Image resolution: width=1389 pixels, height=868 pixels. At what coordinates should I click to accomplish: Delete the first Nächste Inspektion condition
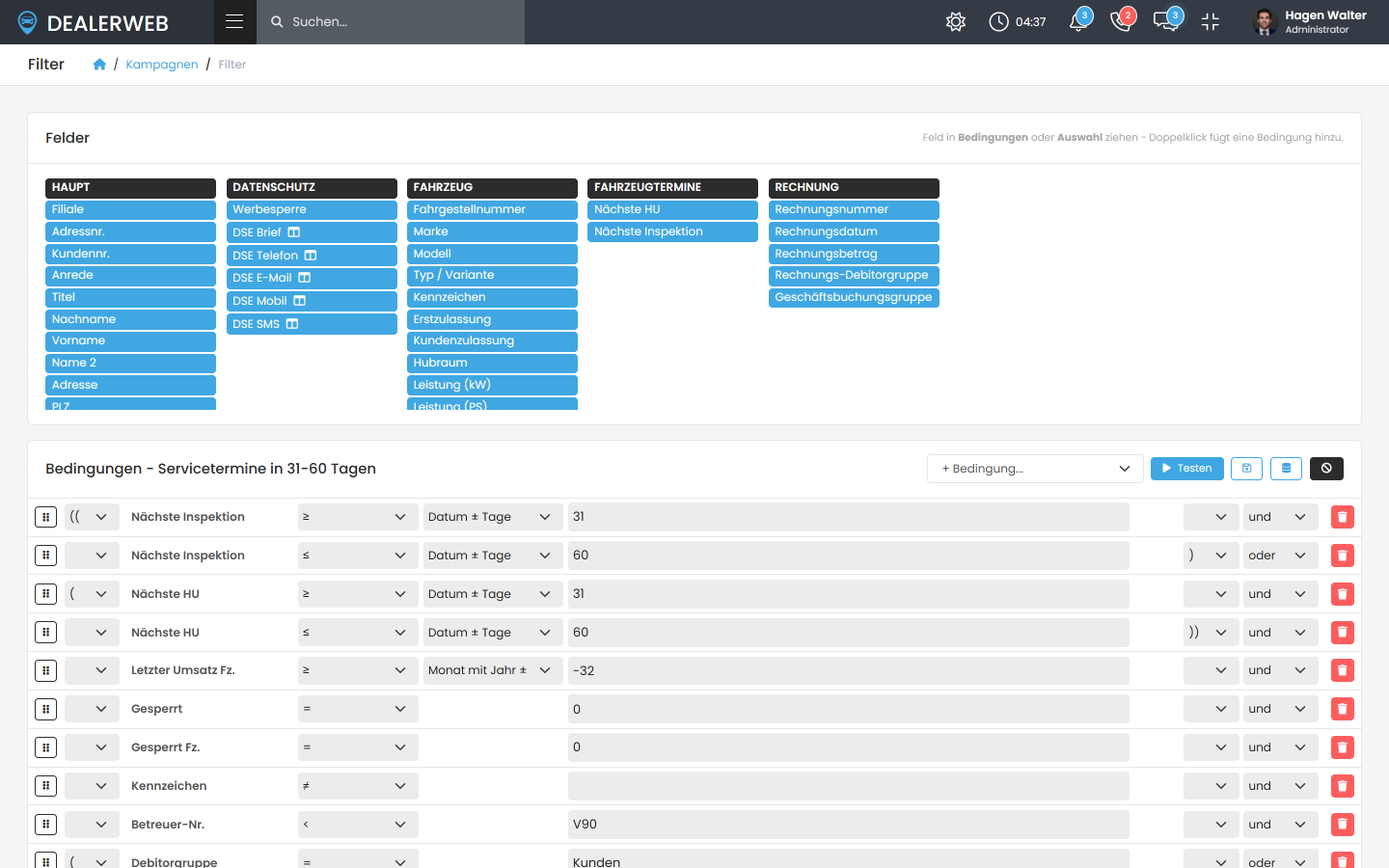click(x=1342, y=517)
